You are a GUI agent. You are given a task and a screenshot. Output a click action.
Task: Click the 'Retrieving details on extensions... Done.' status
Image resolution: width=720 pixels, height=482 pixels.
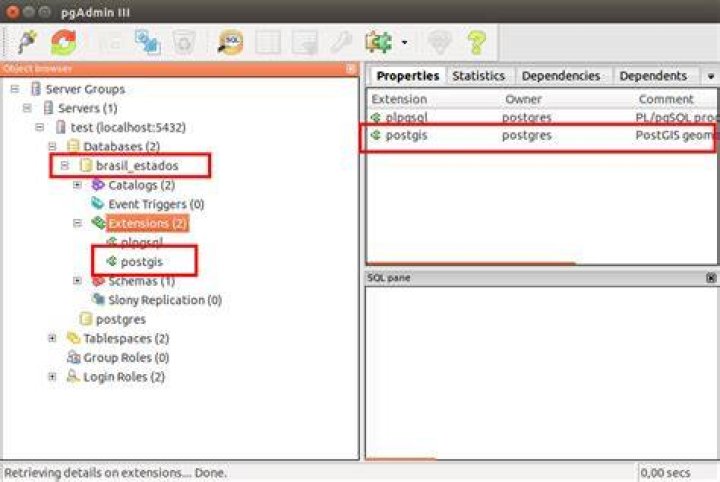pos(115,472)
